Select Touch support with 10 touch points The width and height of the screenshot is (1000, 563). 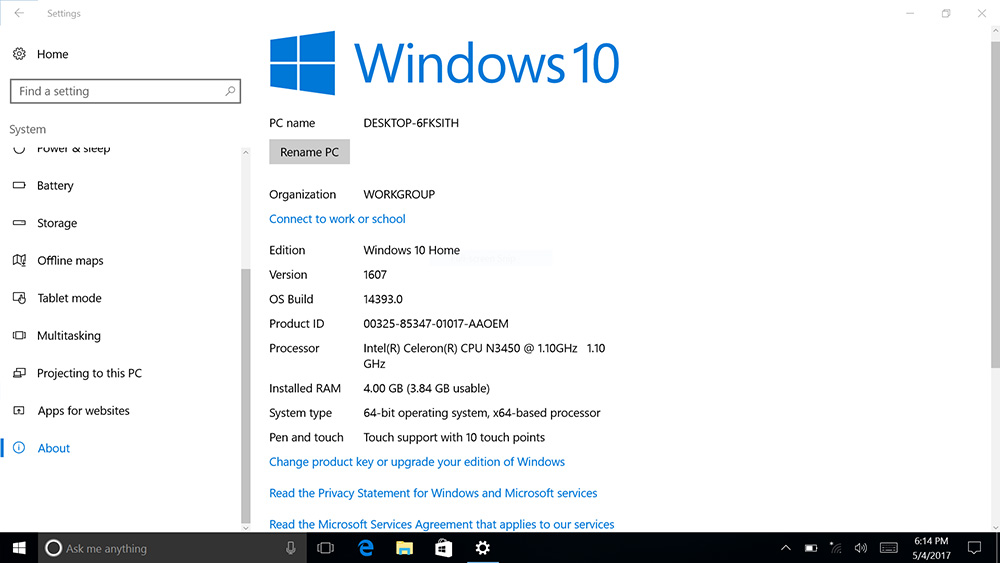[x=454, y=437]
